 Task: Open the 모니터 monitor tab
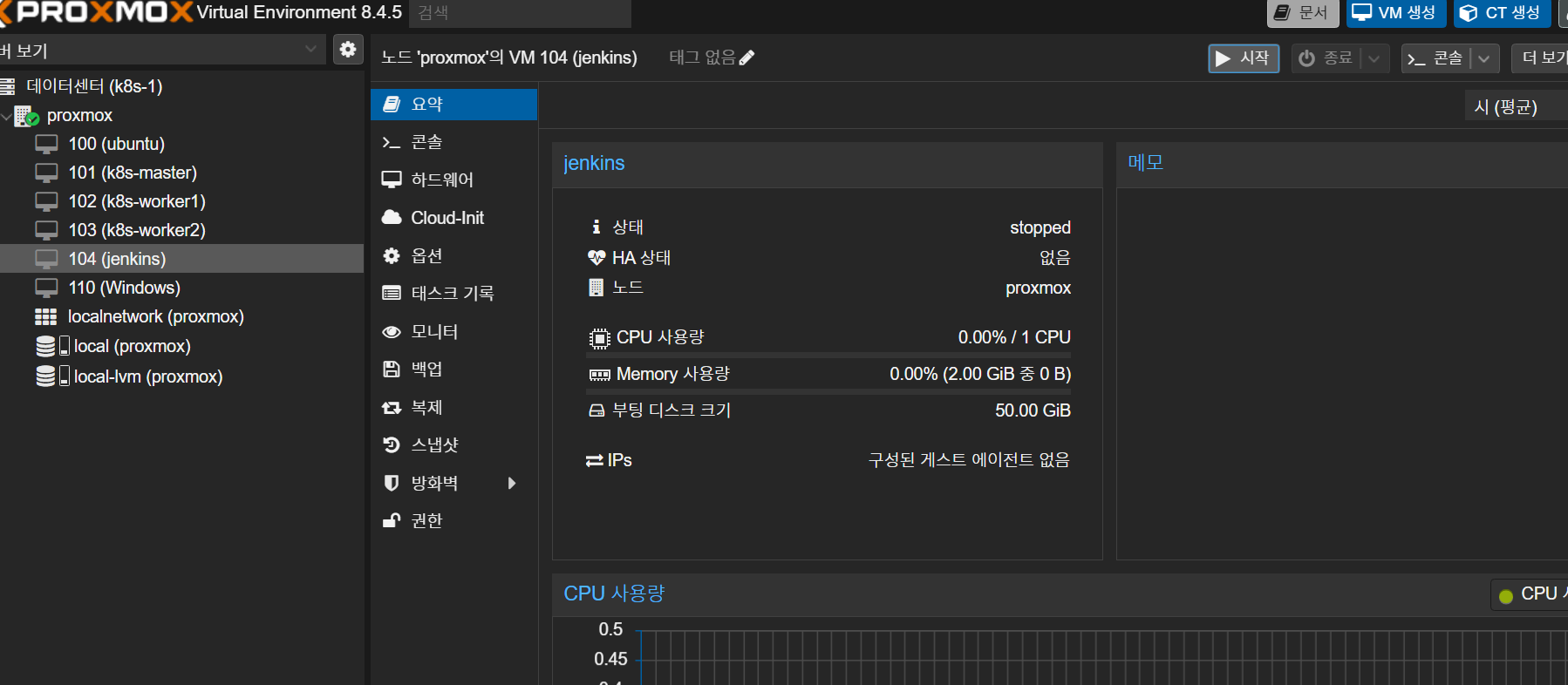click(453, 331)
